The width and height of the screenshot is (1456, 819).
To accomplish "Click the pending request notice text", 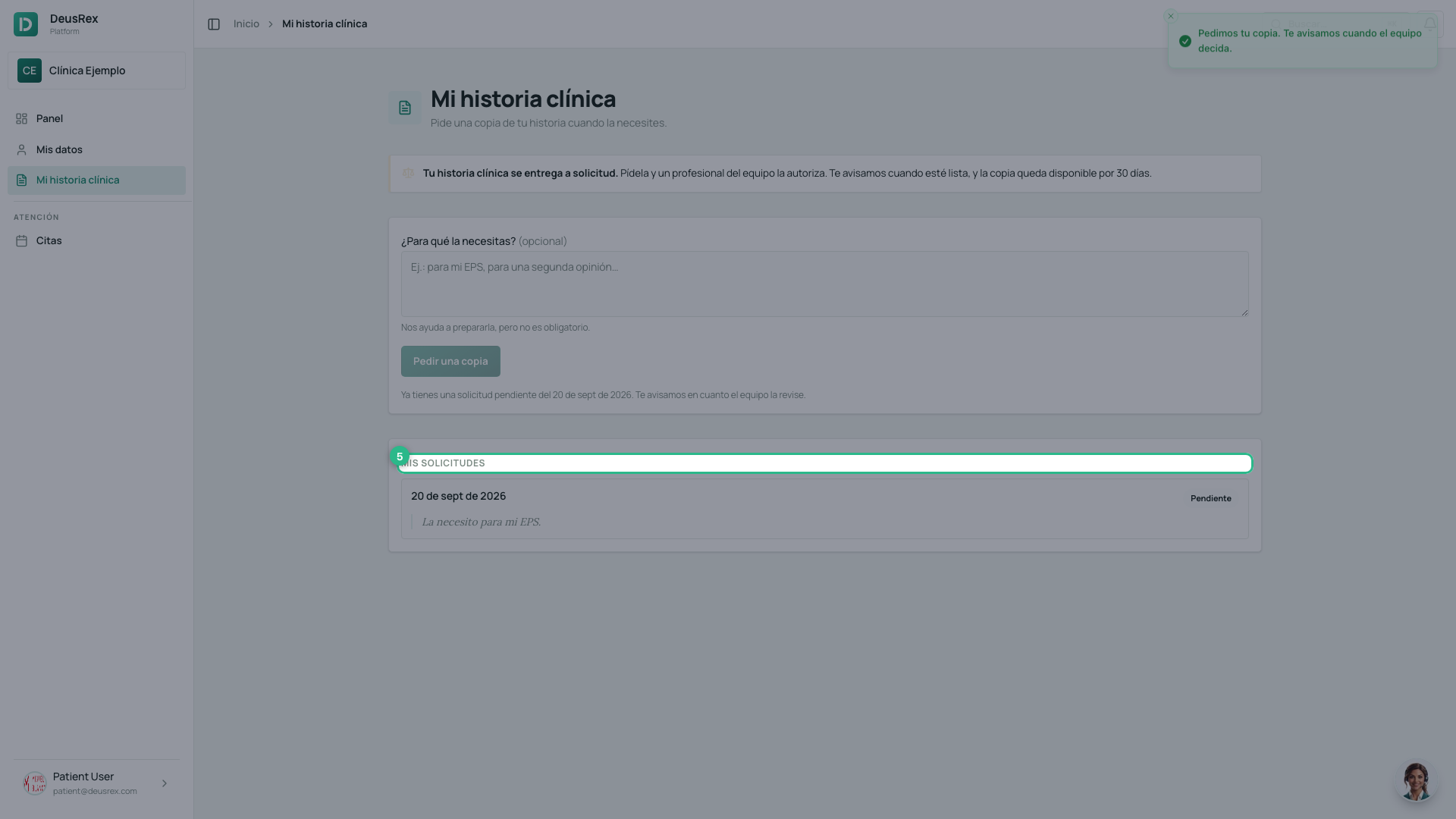I will coord(603,395).
